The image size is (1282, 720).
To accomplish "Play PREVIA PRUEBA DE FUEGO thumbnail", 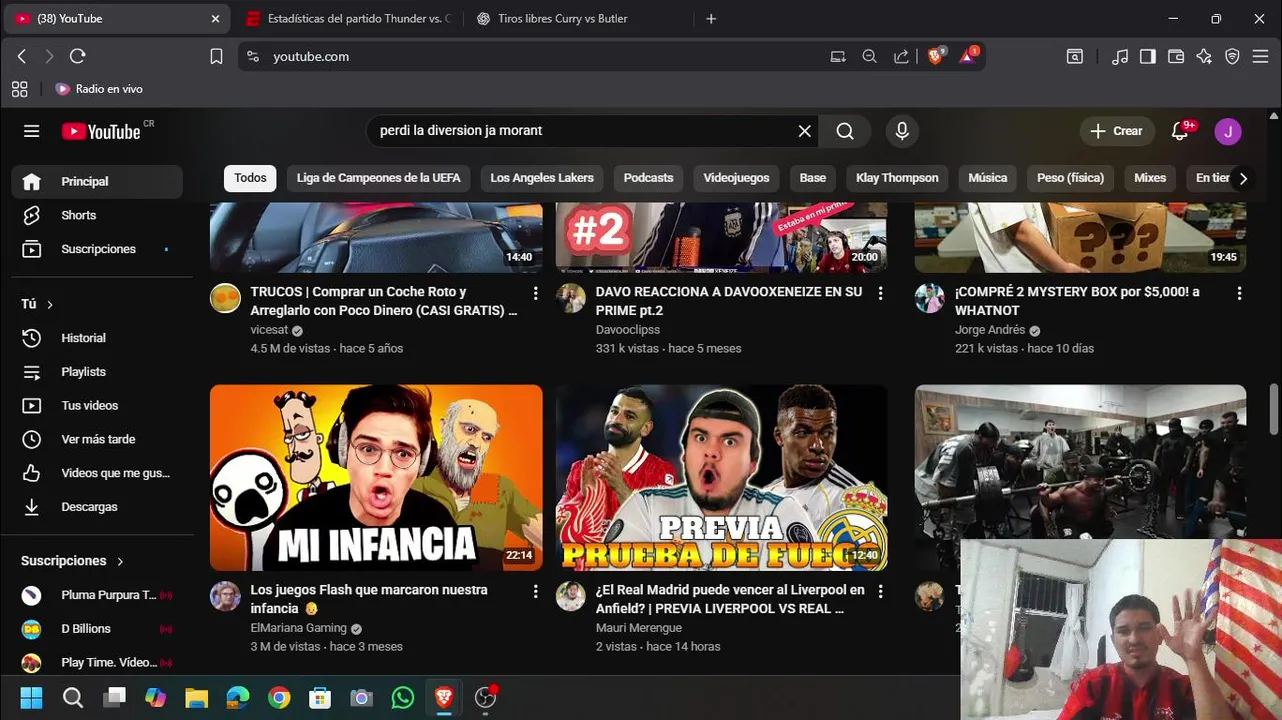I will [x=721, y=478].
